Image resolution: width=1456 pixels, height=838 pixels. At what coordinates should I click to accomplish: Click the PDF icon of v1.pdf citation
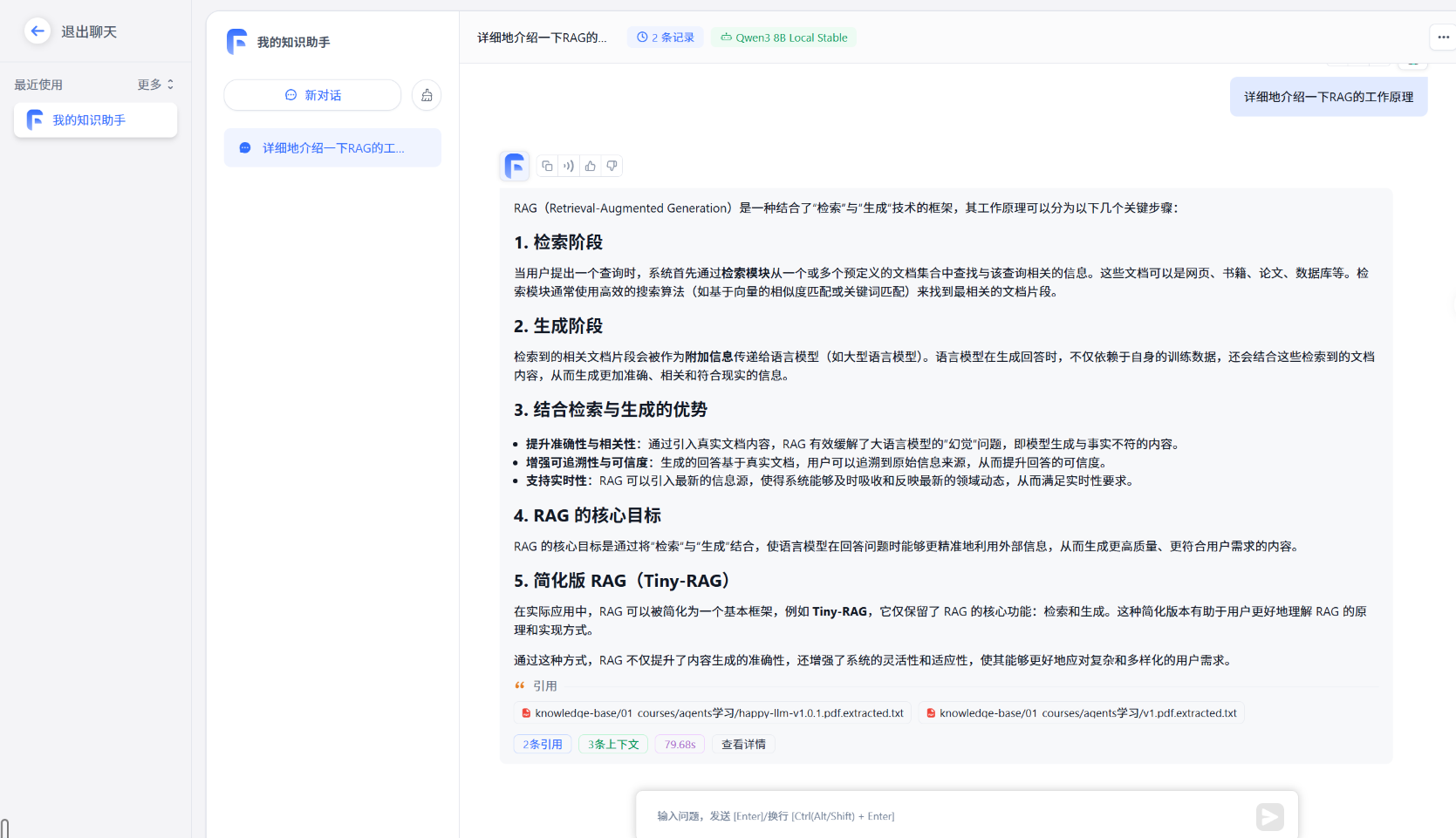click(x=931, y=713)
